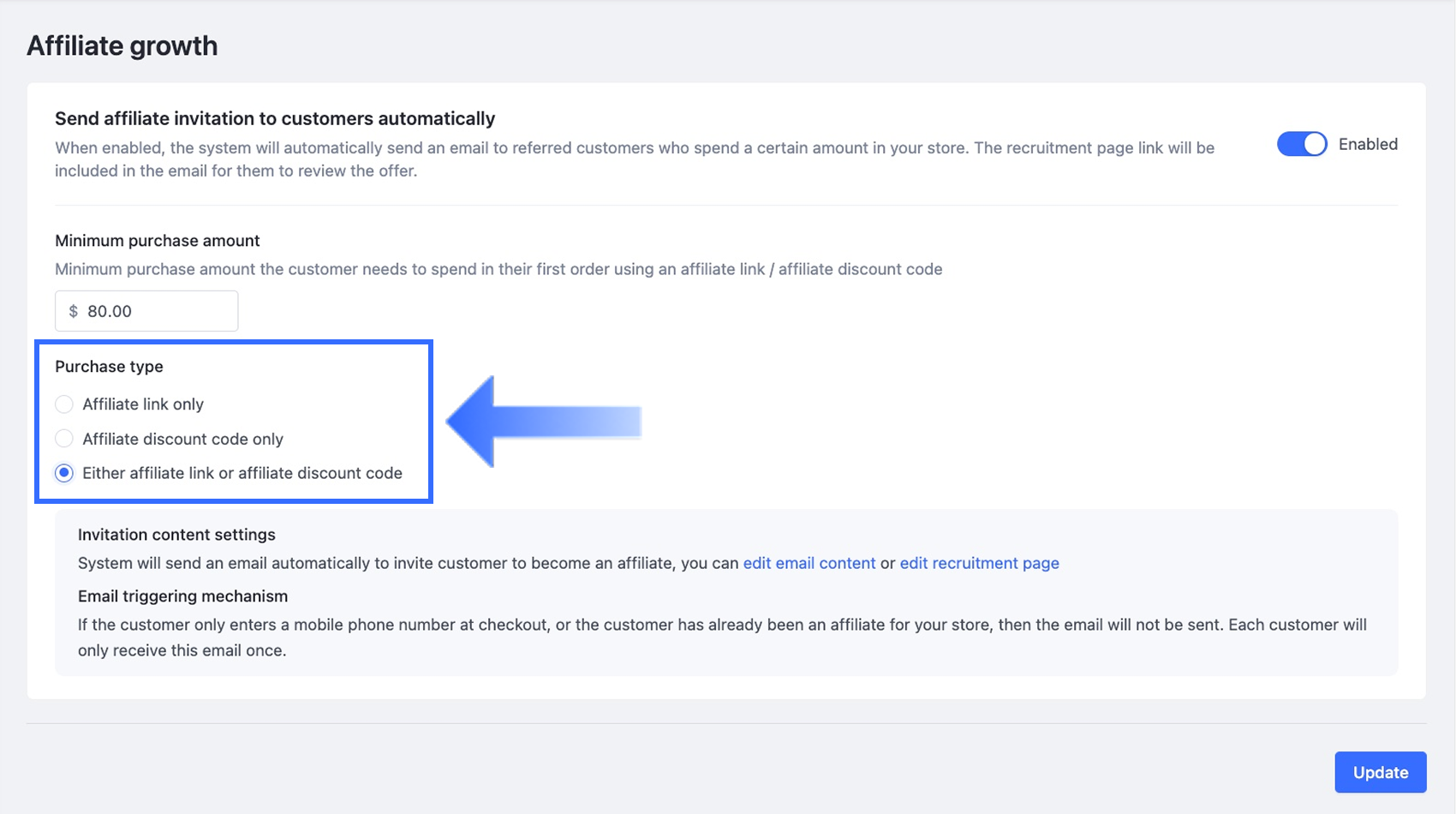Click the minimum purchase amount description text
The width and height of the screenshot is (1456, 814).
pos(498,269)
